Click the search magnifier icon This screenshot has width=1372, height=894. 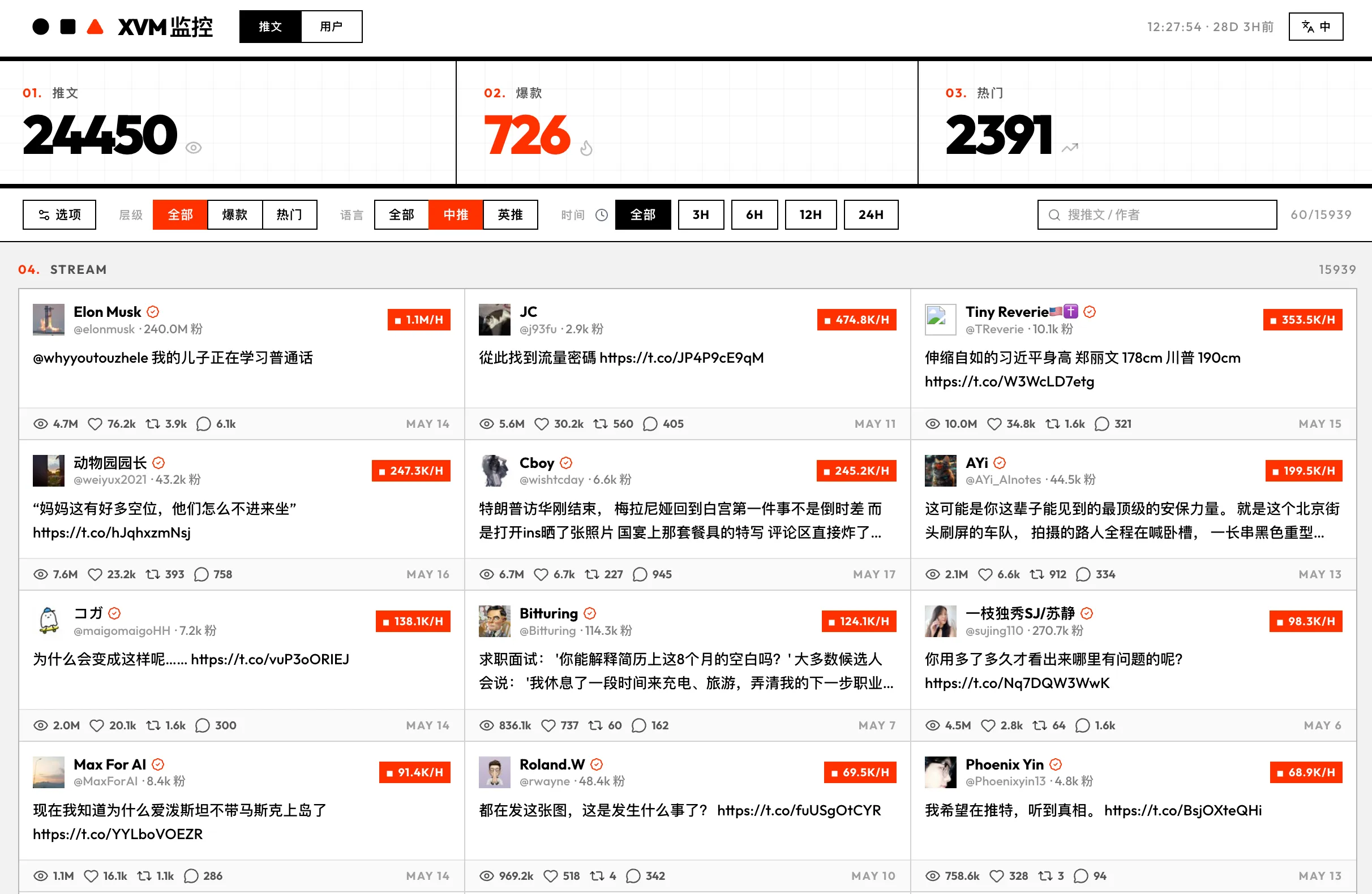tap(1054, 215)
